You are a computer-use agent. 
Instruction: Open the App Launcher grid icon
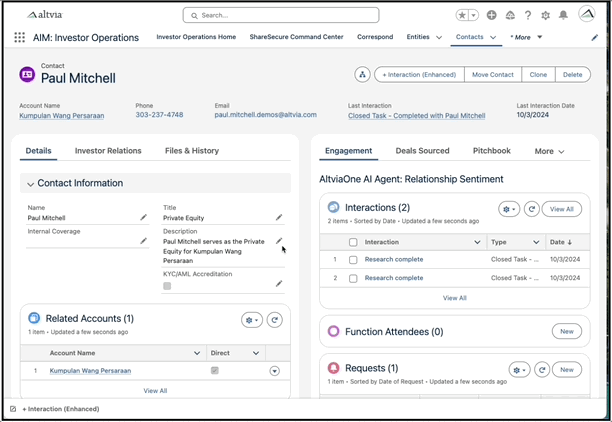coord(20,37)
